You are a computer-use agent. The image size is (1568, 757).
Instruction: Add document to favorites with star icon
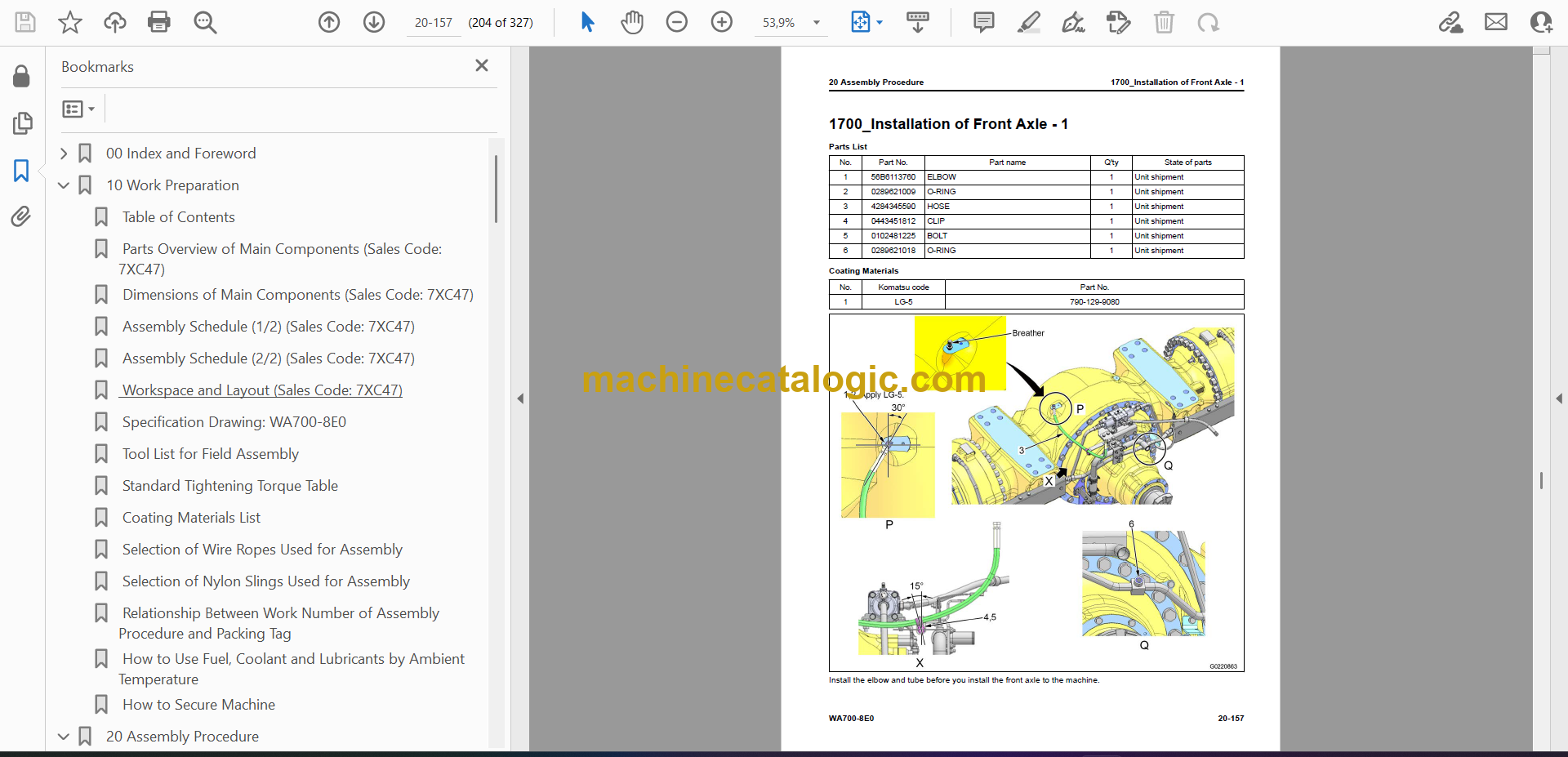click(70, 22)
